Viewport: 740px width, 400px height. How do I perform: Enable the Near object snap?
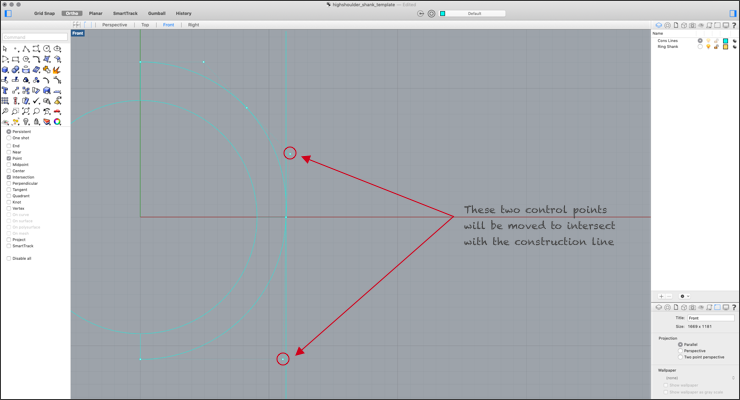click(9, 152)
